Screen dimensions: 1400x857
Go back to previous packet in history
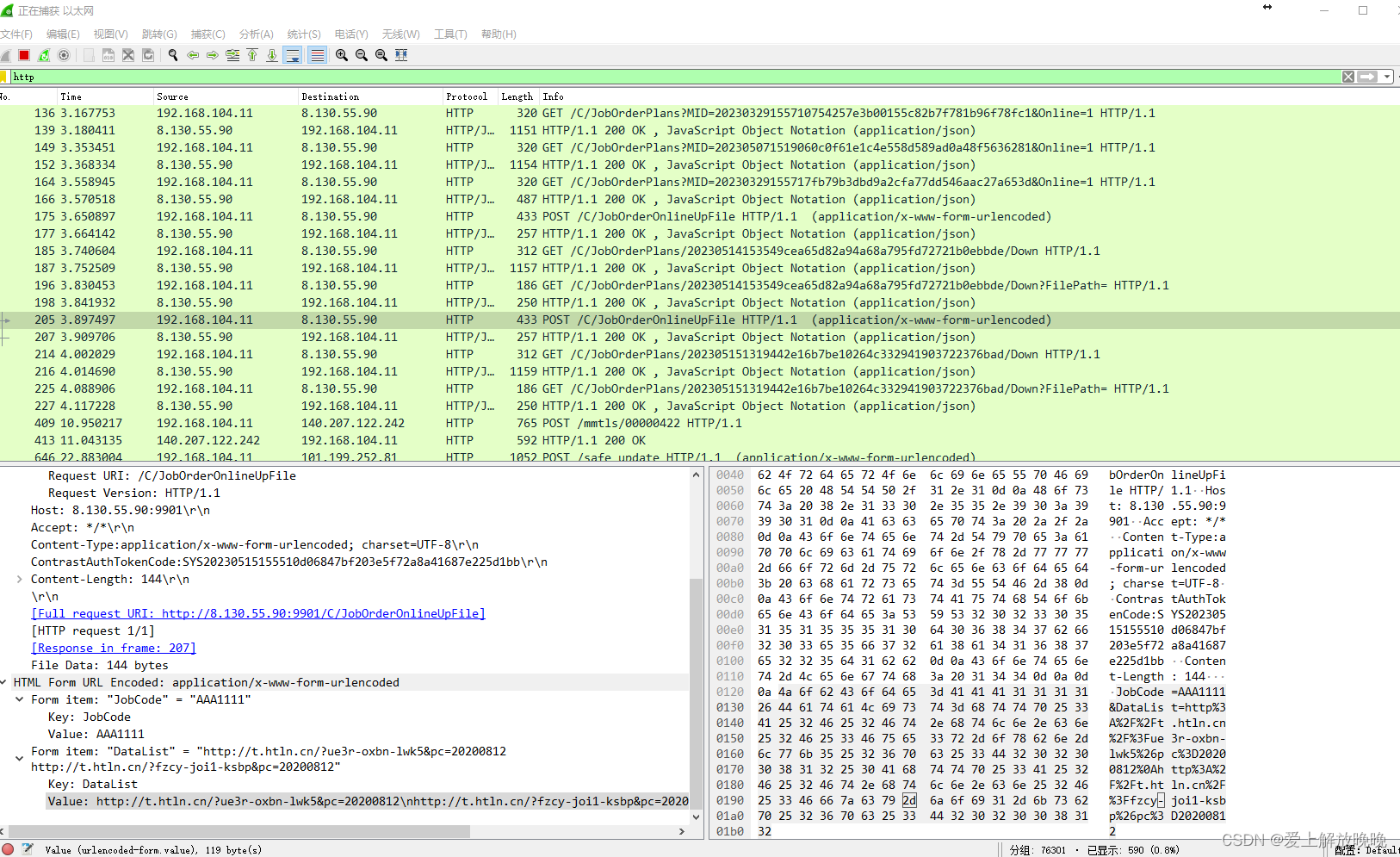click(x=193, y=55)
